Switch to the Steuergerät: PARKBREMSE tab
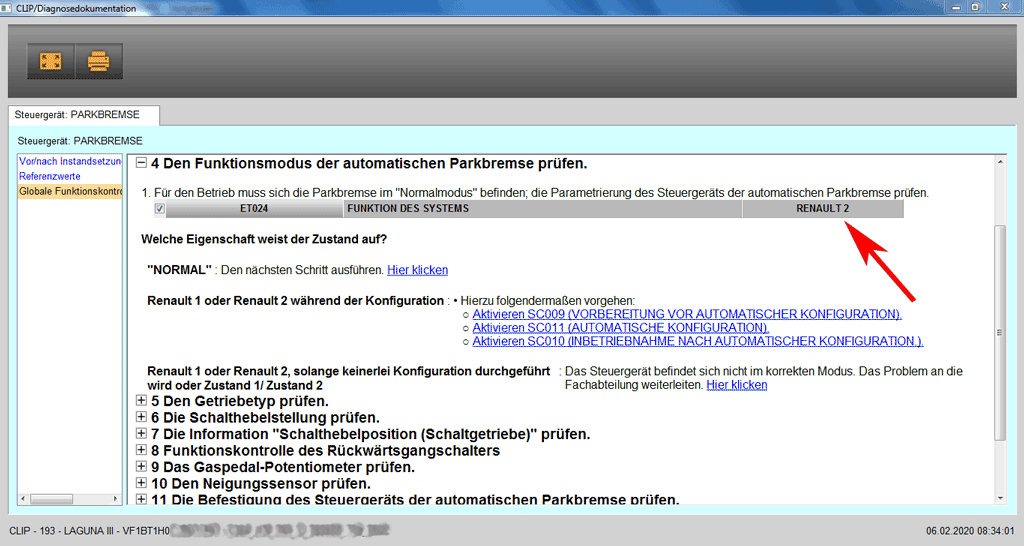The image size is (1024, 546). point(77,115)
